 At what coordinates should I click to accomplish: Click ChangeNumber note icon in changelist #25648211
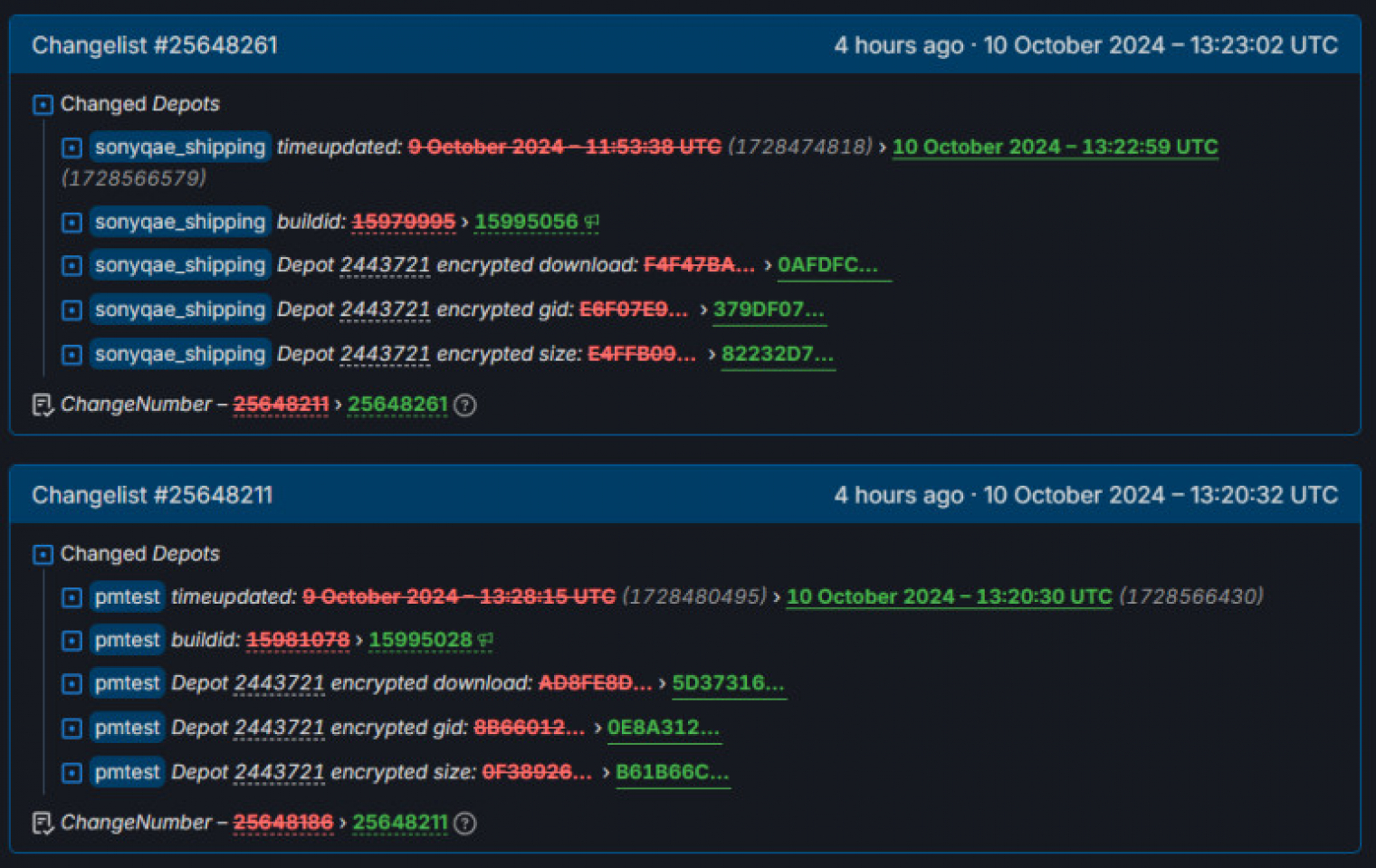coord(43,823)
